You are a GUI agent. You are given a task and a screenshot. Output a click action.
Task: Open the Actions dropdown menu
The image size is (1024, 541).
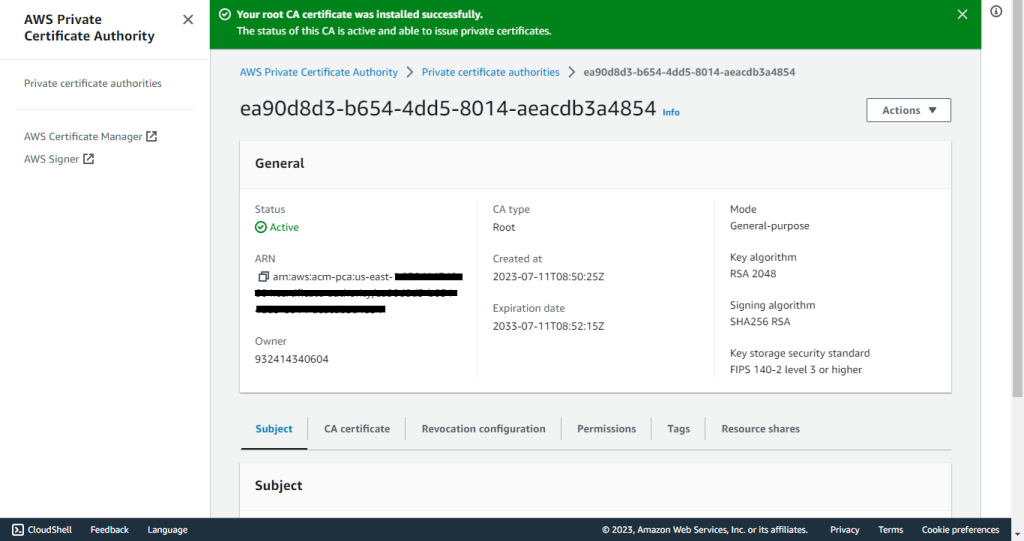click(908, 110)
